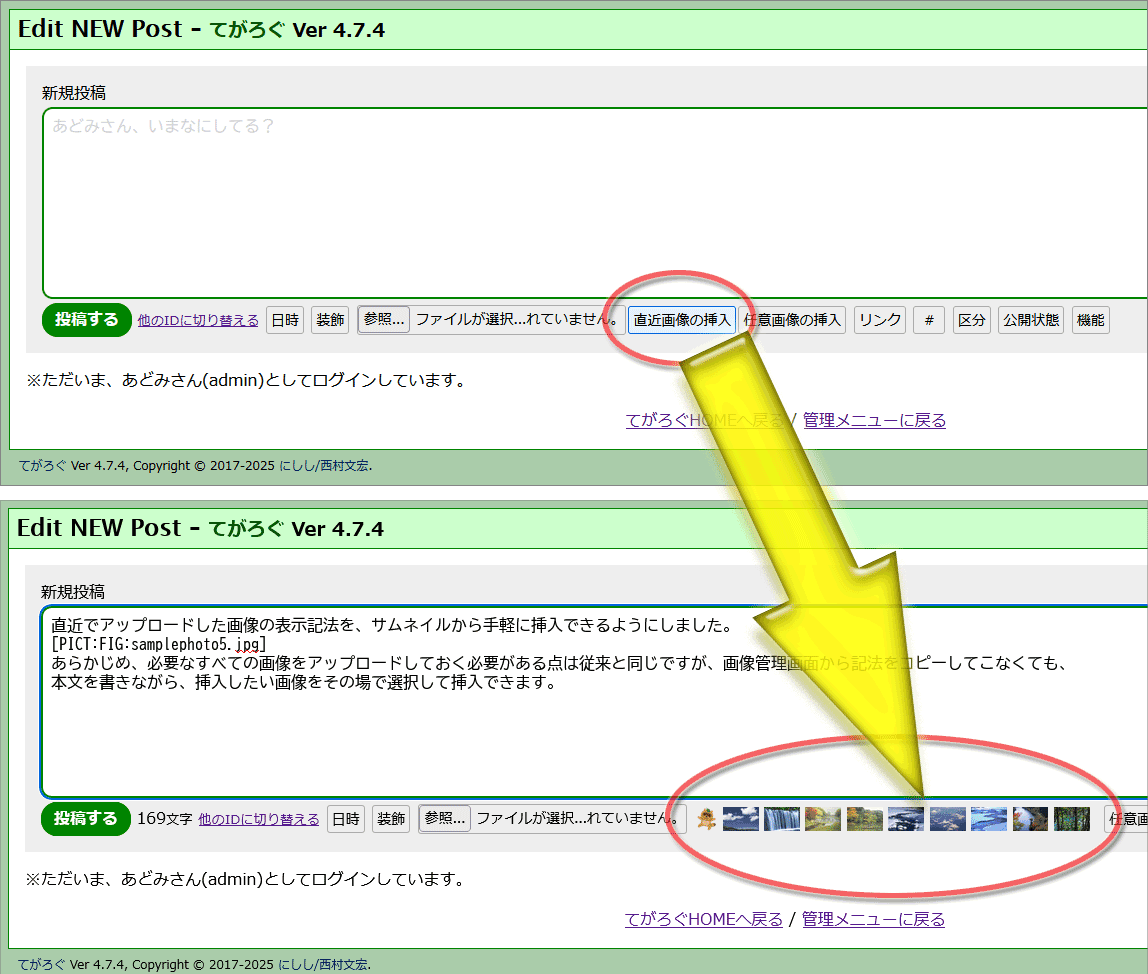
Task: Insert the waterfall photo thumbnail
Action: [x=782, y=819]
